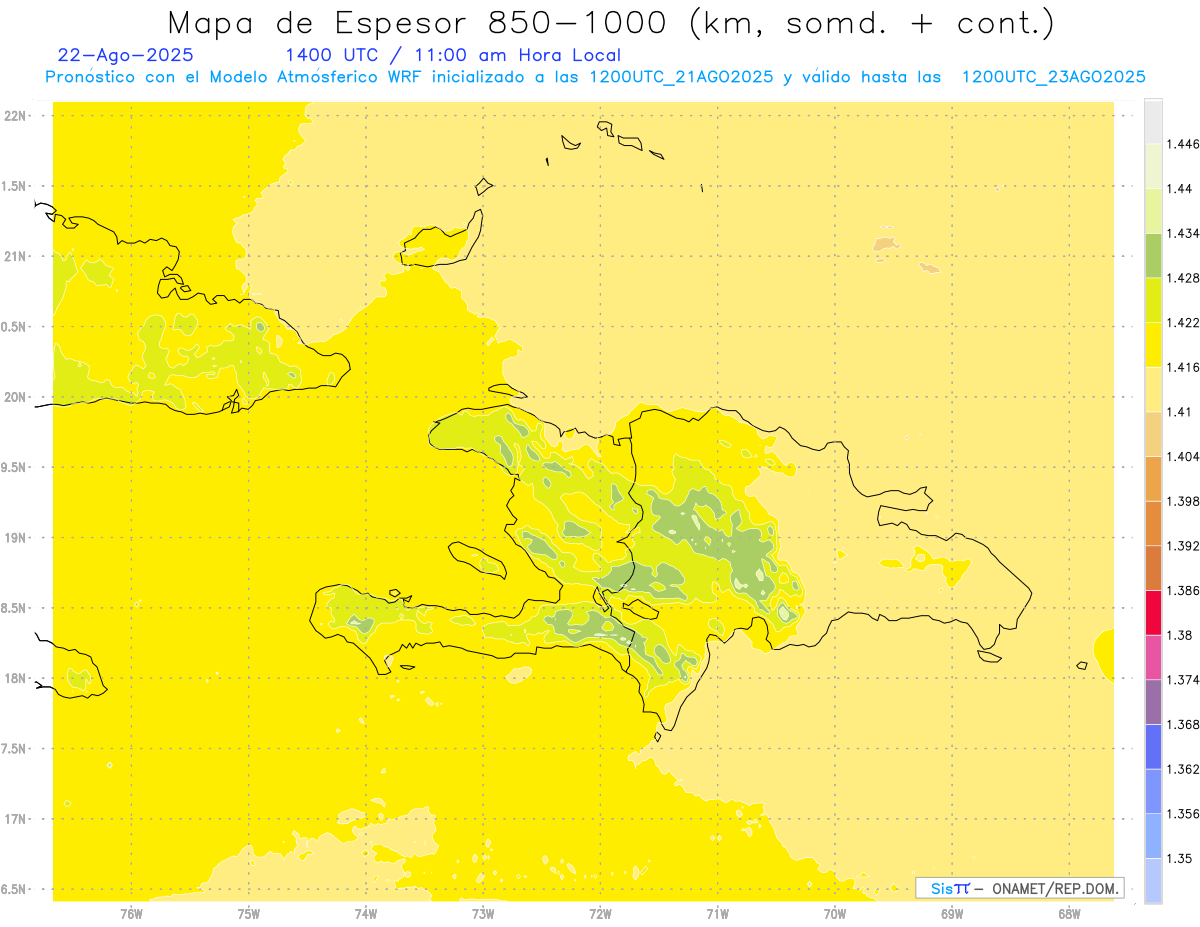Click the 20N latitude axis label

pos(16,397)
